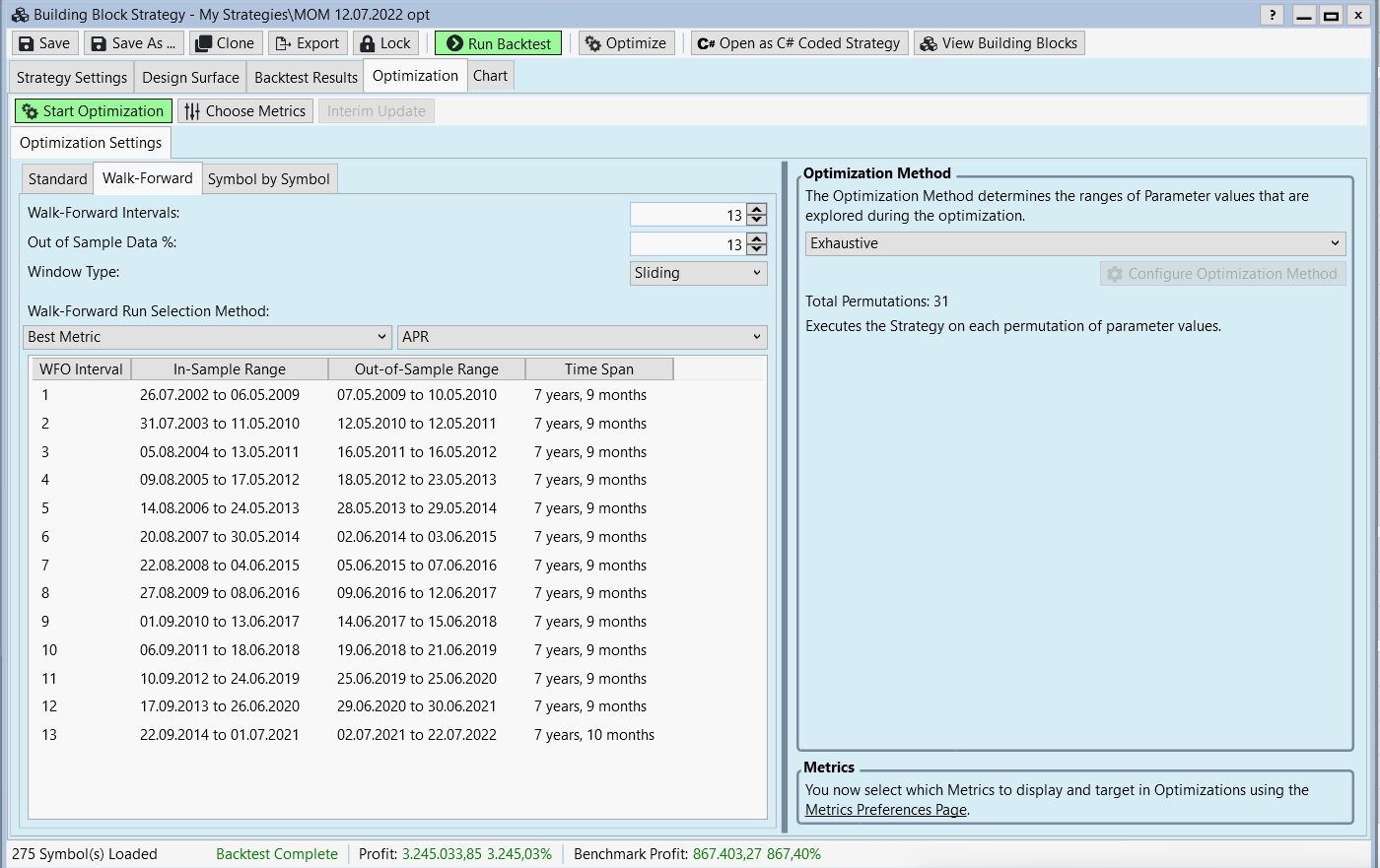Open the Best Metric selection dropdown
The height and width of the screenshot is (868, 1380).
pos(207,337)
